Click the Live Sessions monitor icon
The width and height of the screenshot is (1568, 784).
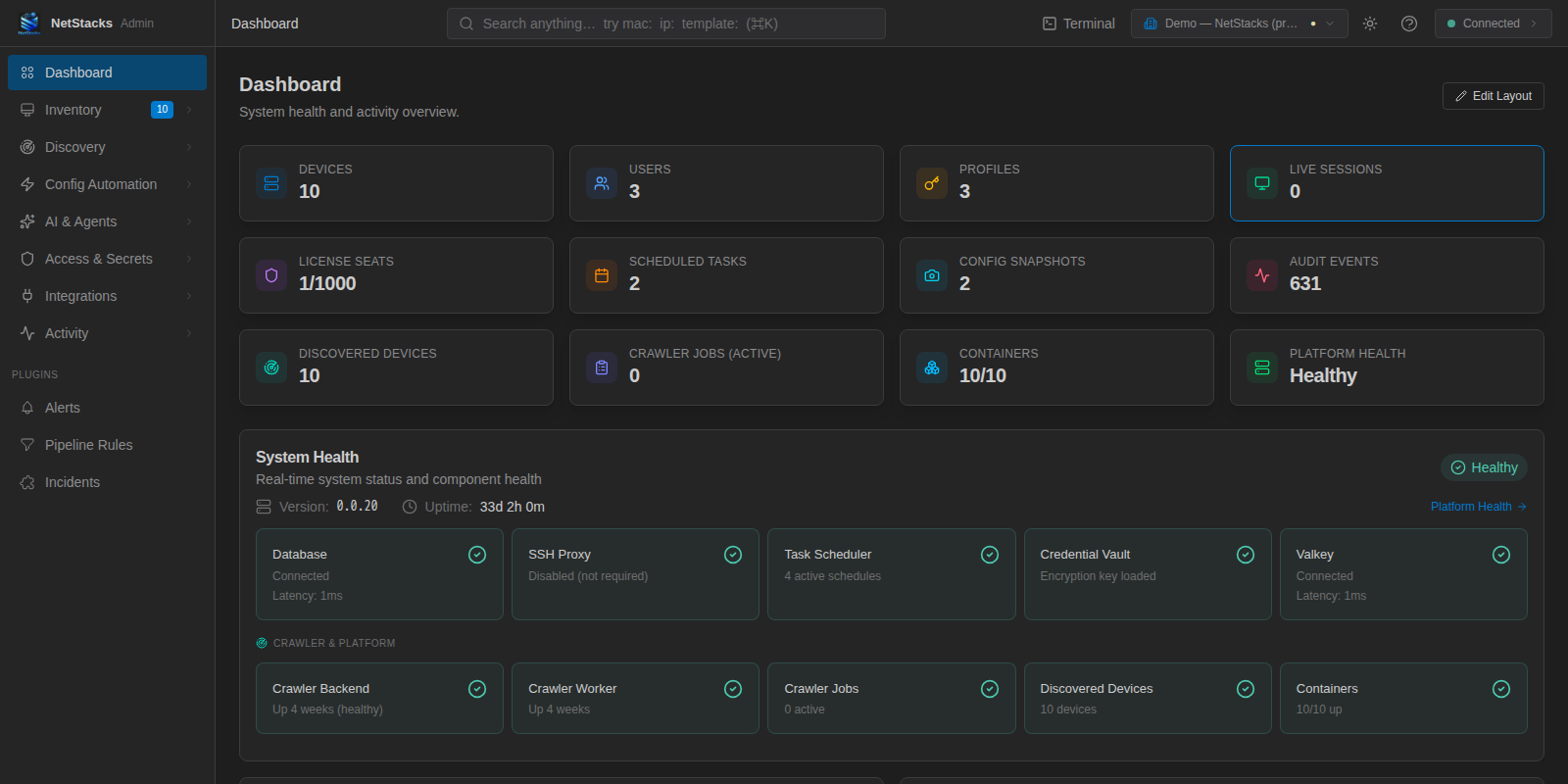click(1262, 183)
